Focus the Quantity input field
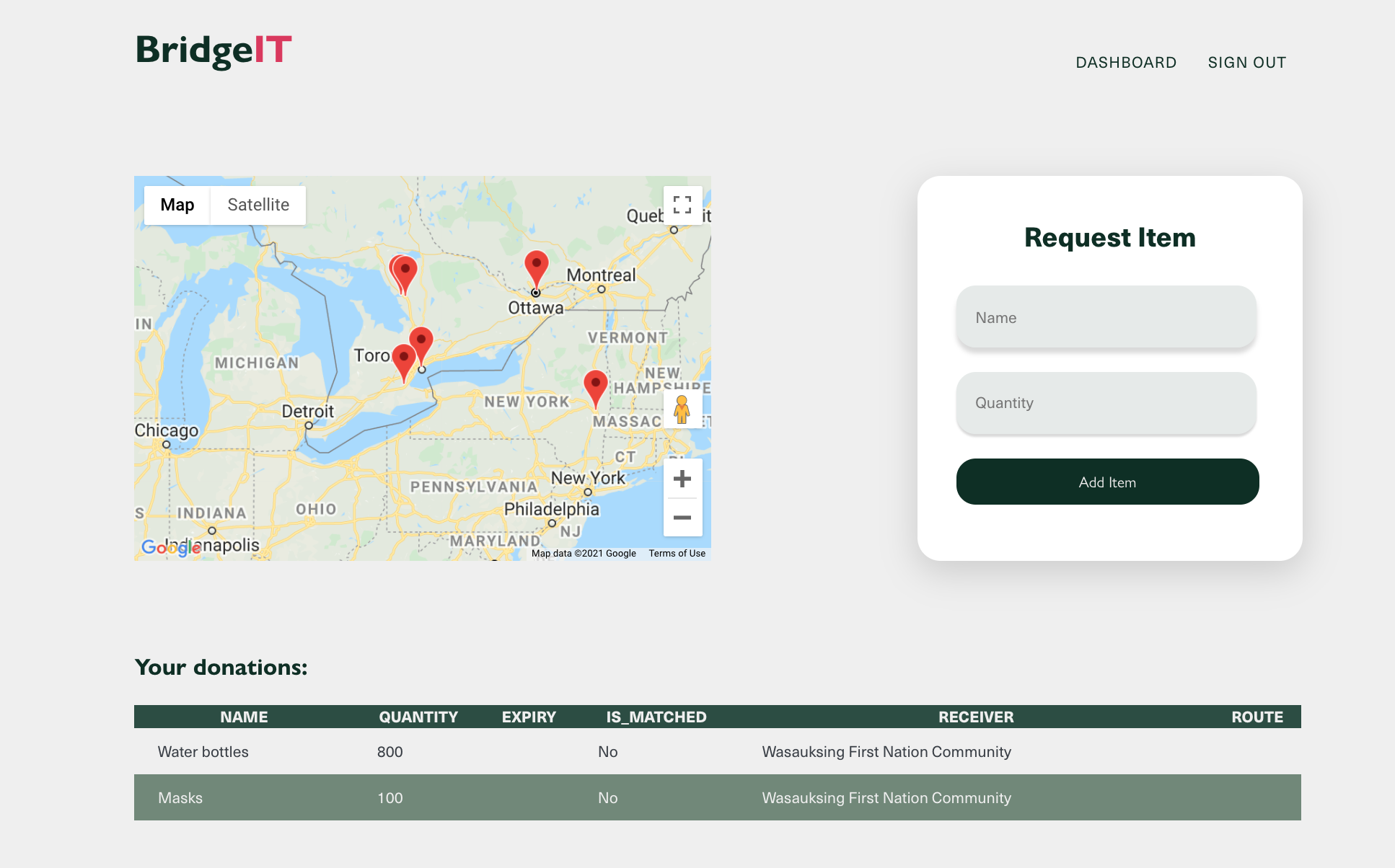This screenshot has width=1395, height=868. click(x=1106, y=403)
